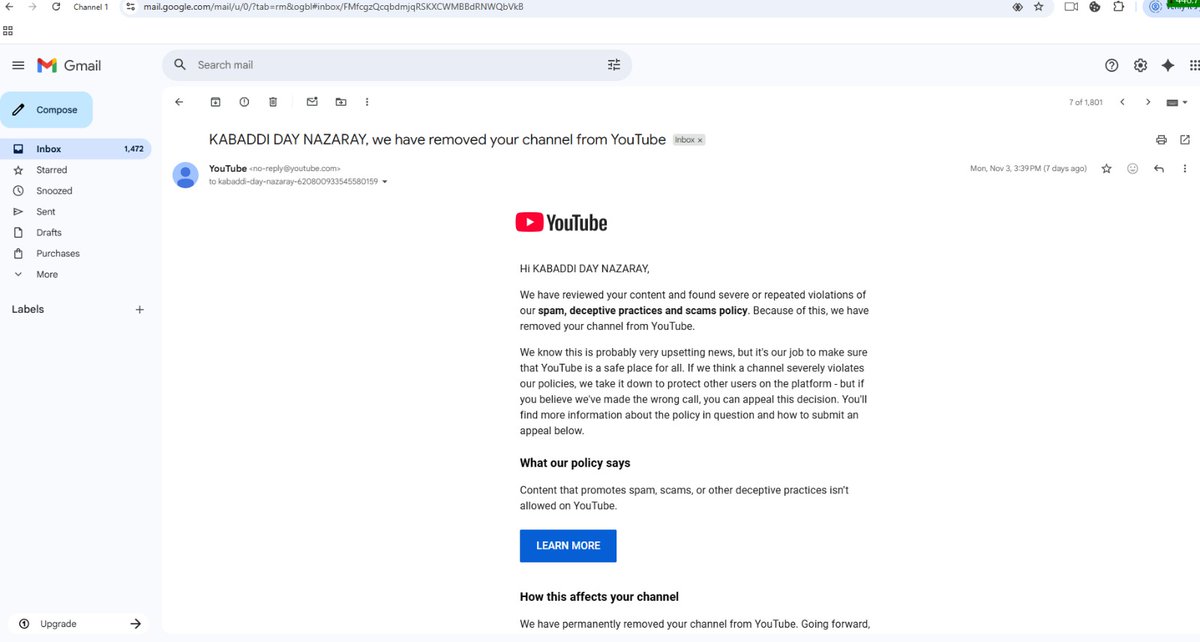Open the More actions three-dot menu
The image size is (1200, 642).
(367, 102)
